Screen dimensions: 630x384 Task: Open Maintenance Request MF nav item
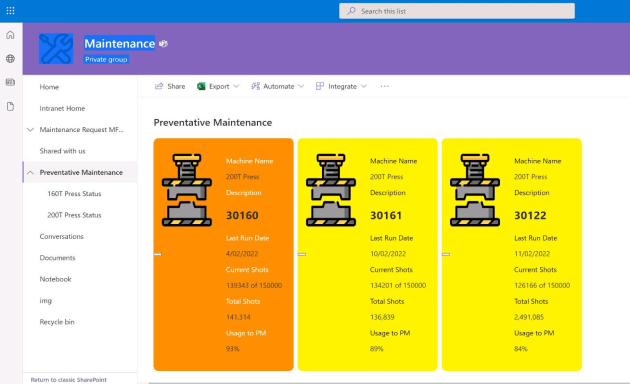pyautogui.click(x=82, y=129)
